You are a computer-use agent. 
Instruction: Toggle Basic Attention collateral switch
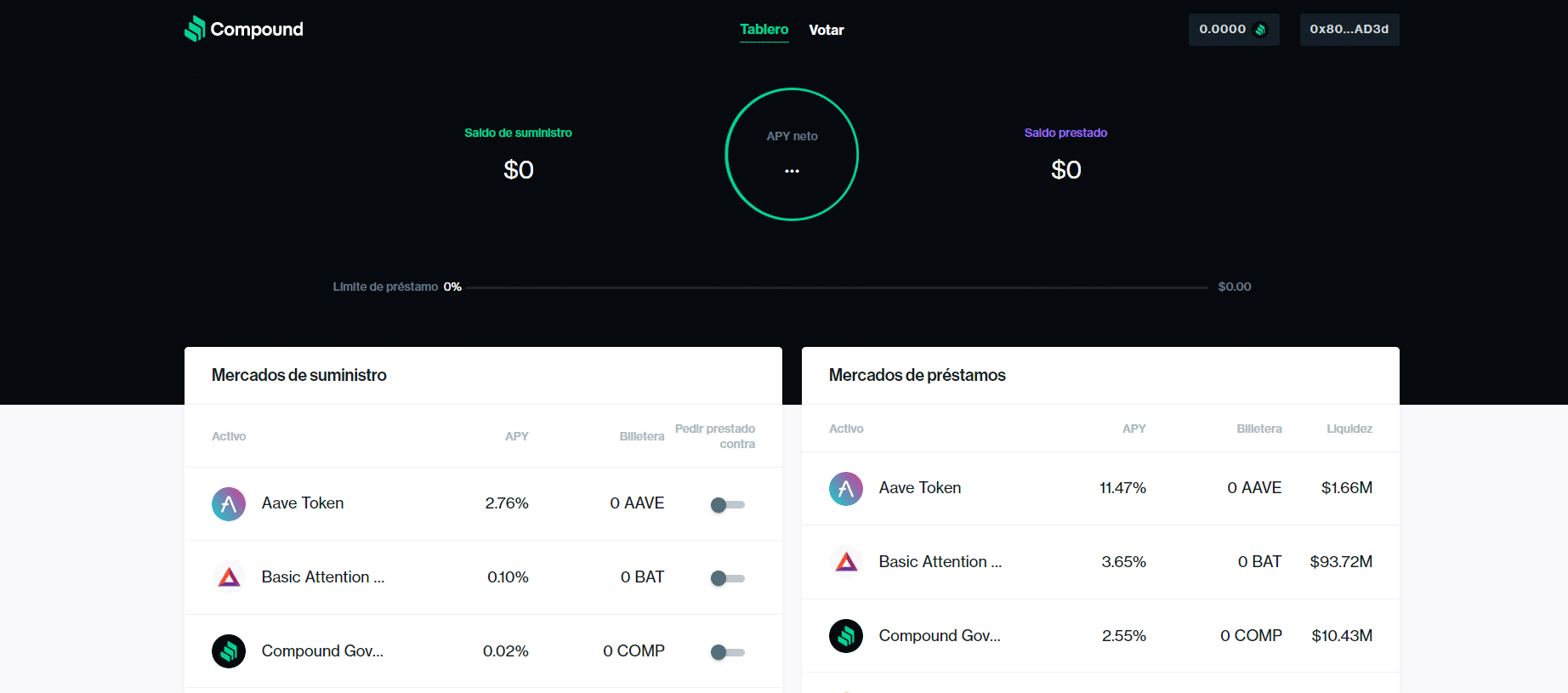click(727, 578)
